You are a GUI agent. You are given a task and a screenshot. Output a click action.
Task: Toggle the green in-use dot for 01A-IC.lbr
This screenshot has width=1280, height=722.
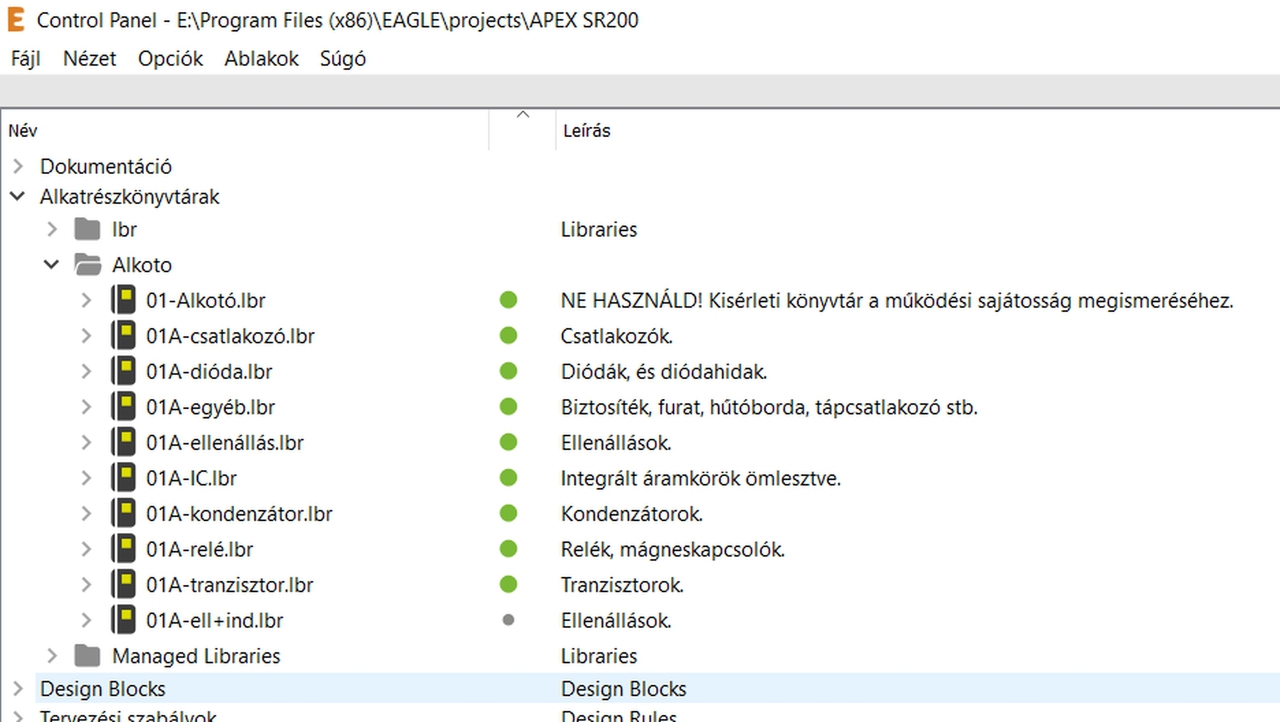pyautogui.click(x=508, y=478)
